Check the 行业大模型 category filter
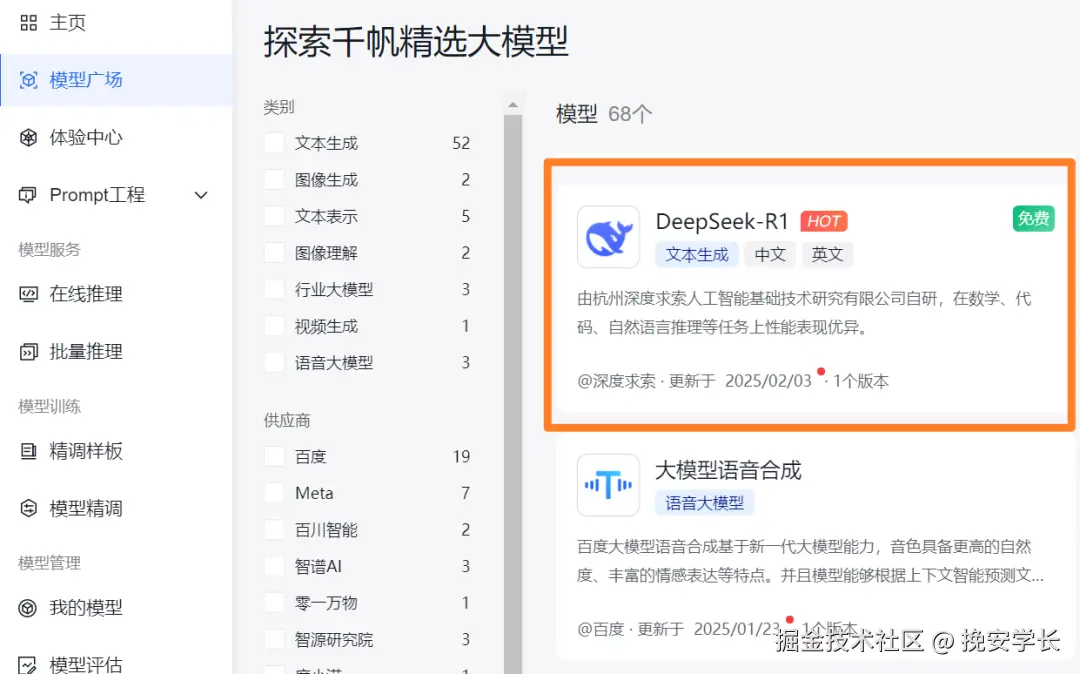 pos(274,289)
